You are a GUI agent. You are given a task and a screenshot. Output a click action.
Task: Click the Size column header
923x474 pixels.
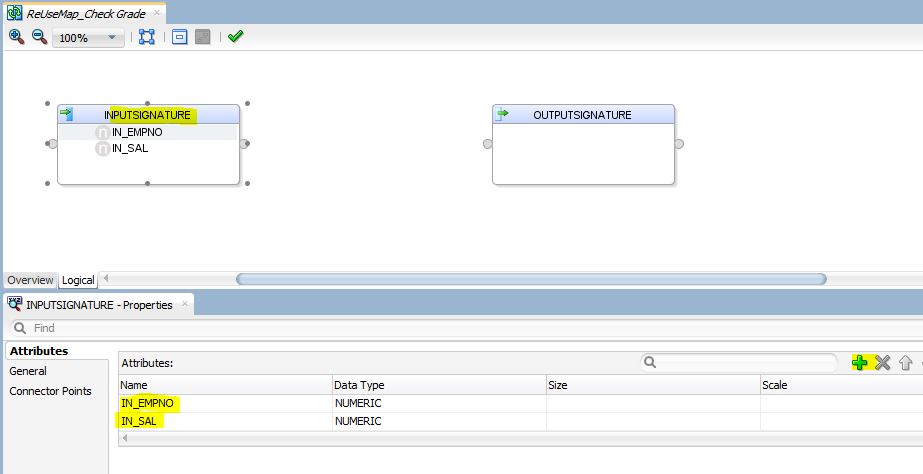[x=653, y=385]
